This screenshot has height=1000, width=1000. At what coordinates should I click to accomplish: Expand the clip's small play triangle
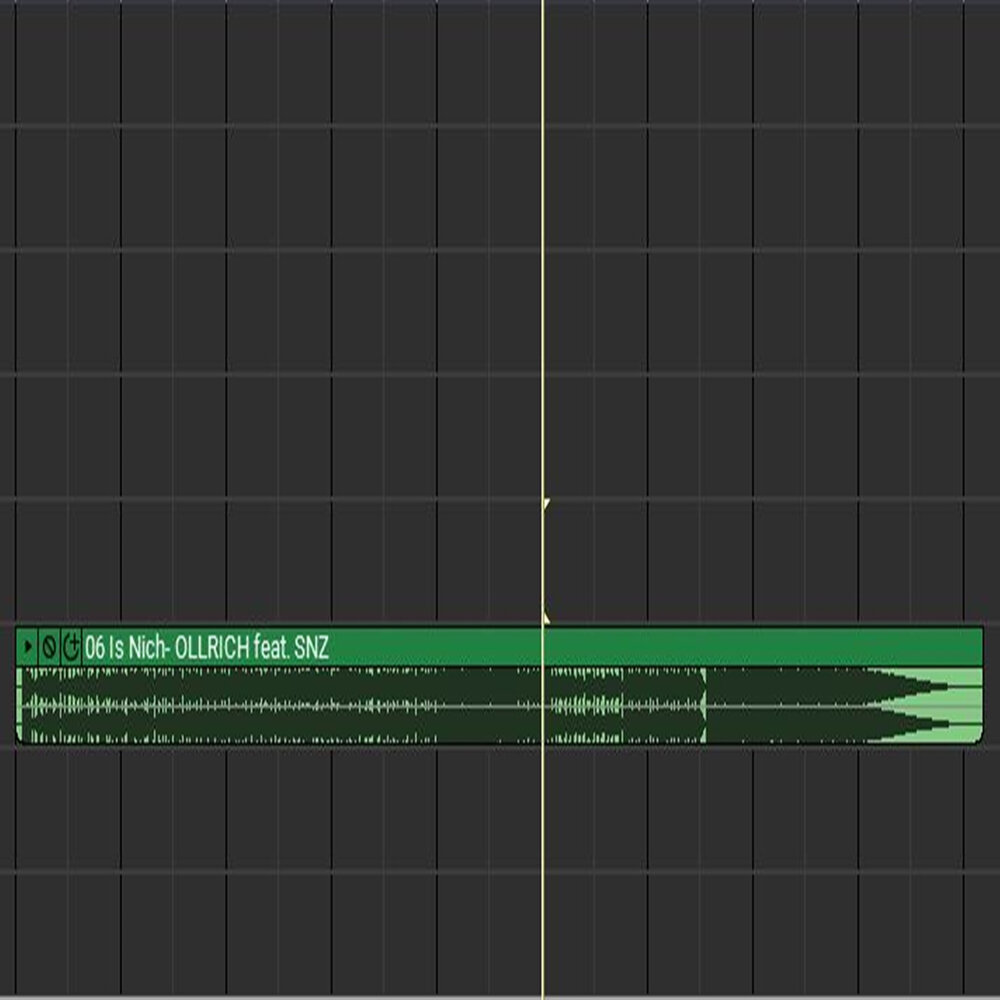coord(28,648)
